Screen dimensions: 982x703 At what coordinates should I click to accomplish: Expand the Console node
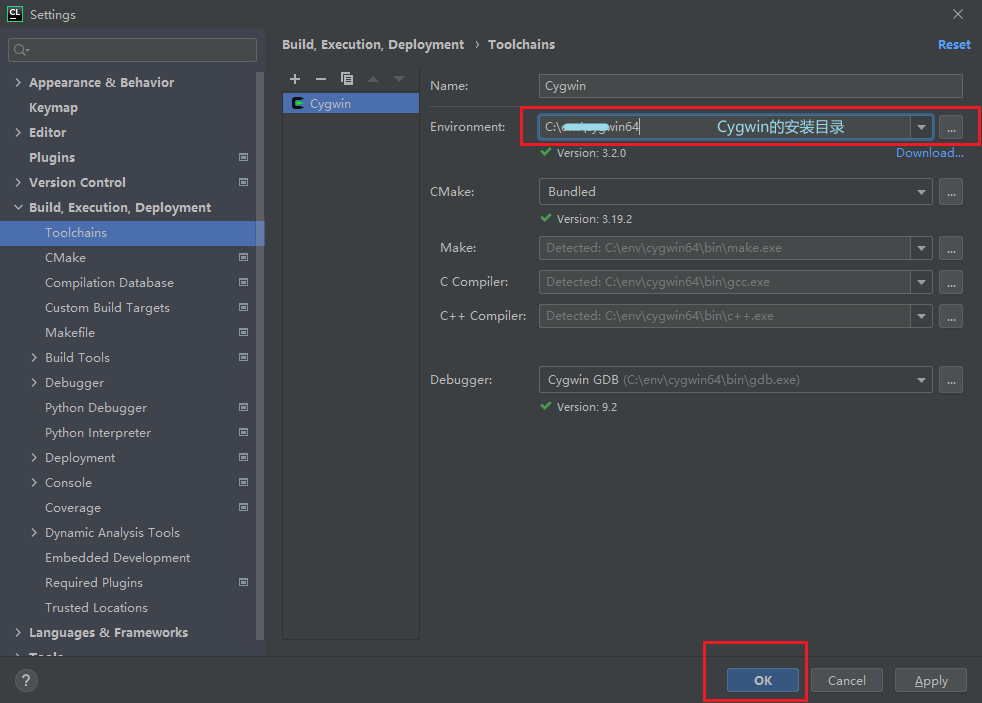pyautogui.click(x=34, y=483)
